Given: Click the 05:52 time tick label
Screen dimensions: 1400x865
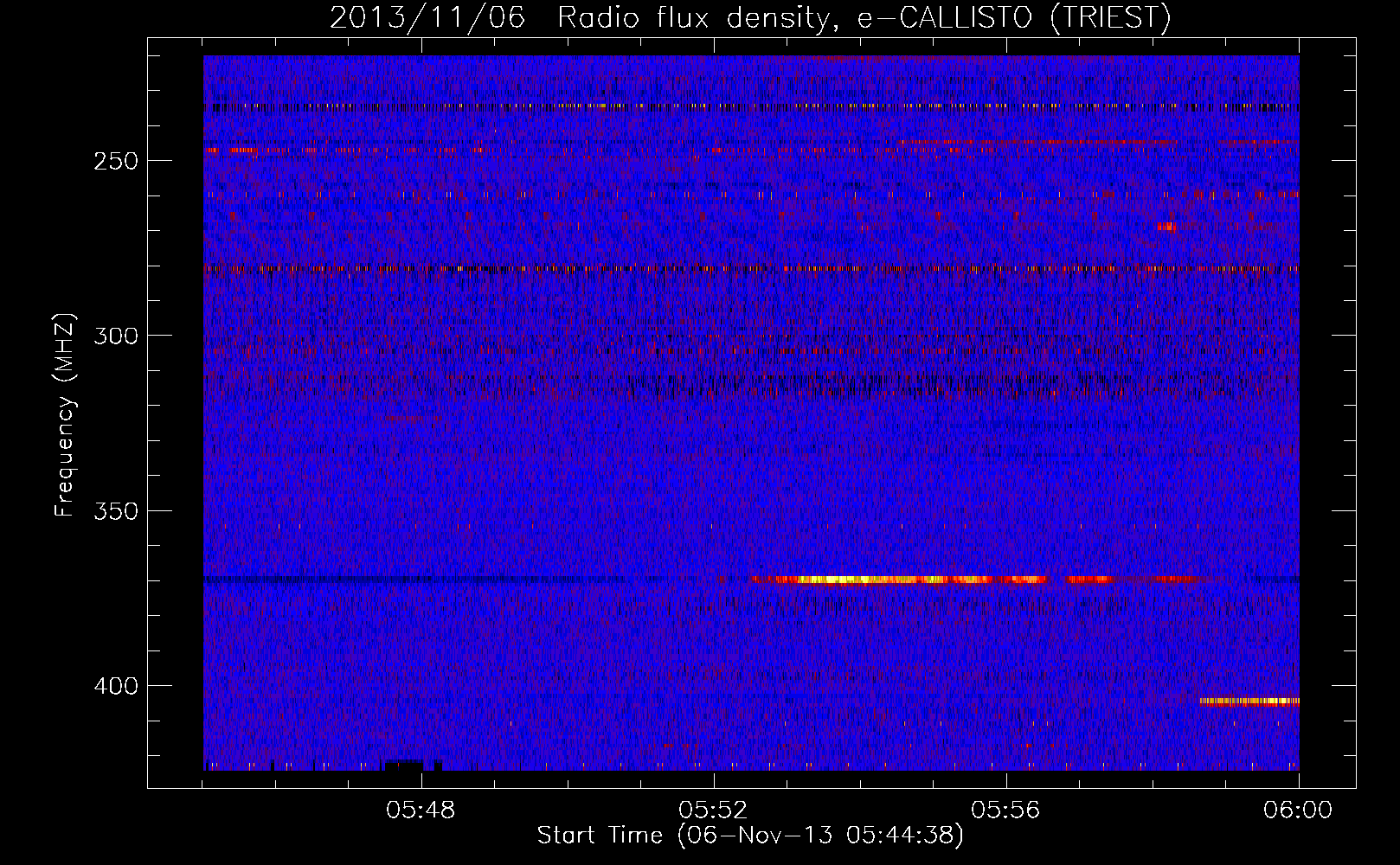Looking at the screenshot, I should [x=714, y=811].
